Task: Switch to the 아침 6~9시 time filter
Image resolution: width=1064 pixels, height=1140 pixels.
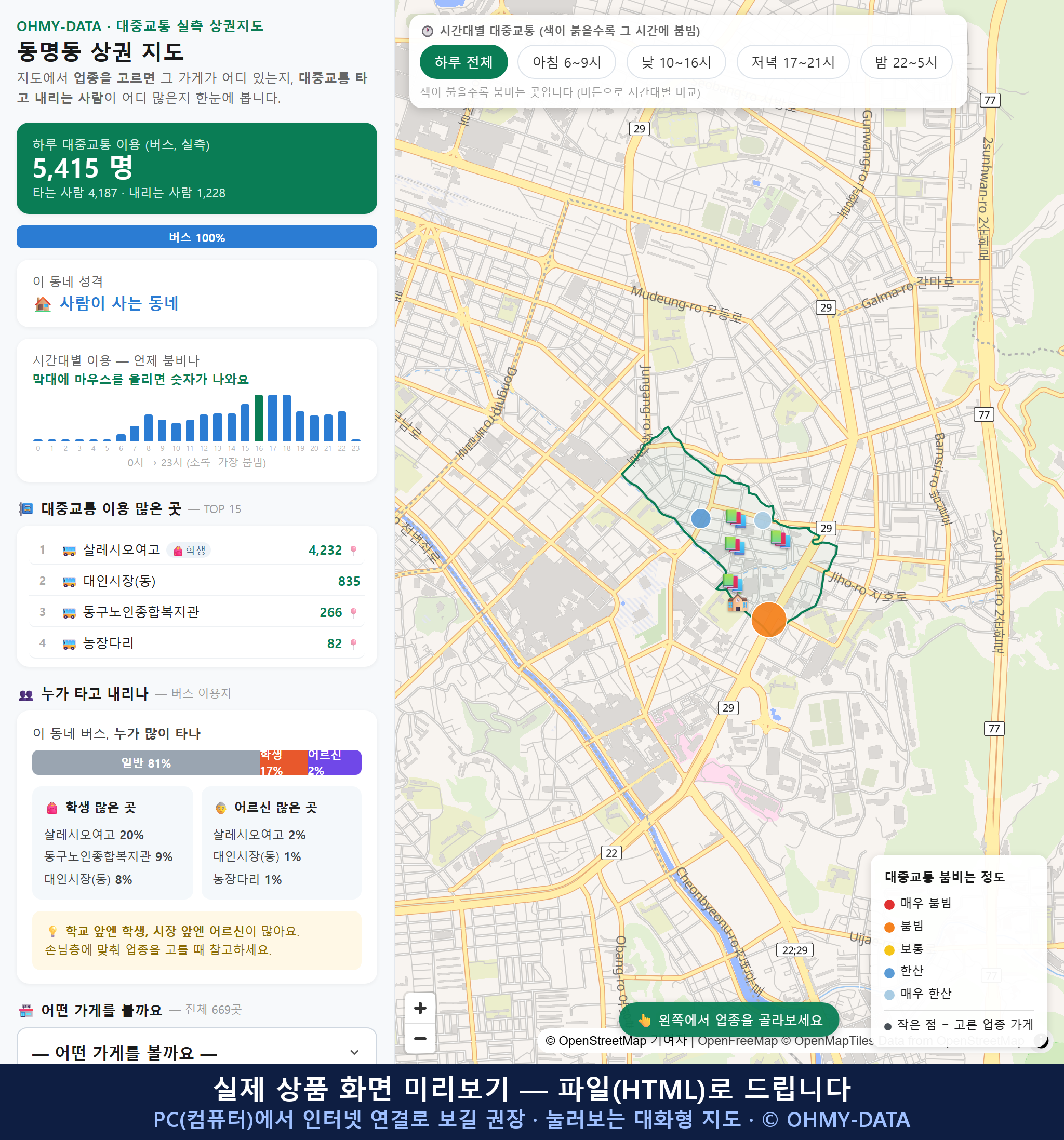Action: coord(566,62)
